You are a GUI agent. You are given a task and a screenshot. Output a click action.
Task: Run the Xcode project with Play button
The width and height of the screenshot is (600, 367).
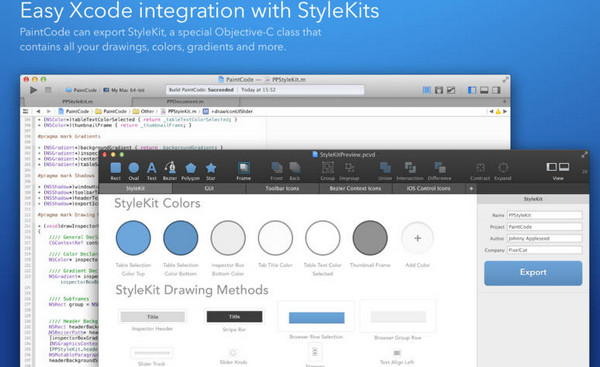(x=34, y=90)
